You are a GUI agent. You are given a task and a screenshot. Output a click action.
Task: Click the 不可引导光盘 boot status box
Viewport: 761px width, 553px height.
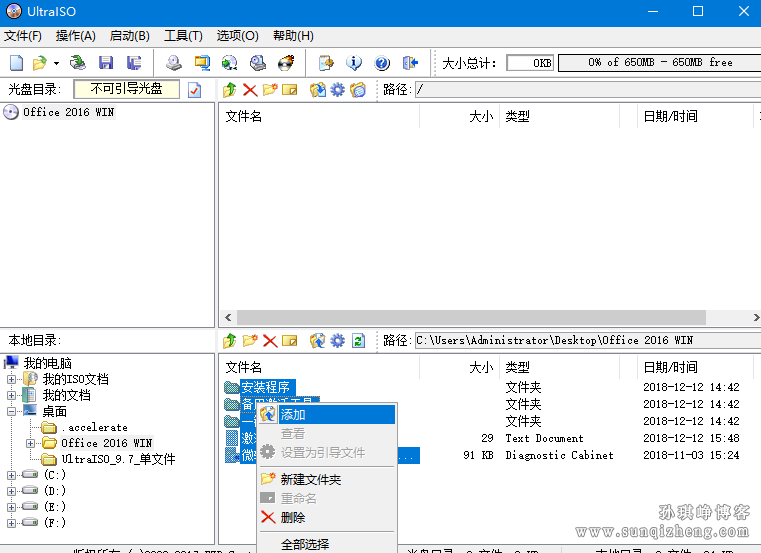tap(126, 89)
